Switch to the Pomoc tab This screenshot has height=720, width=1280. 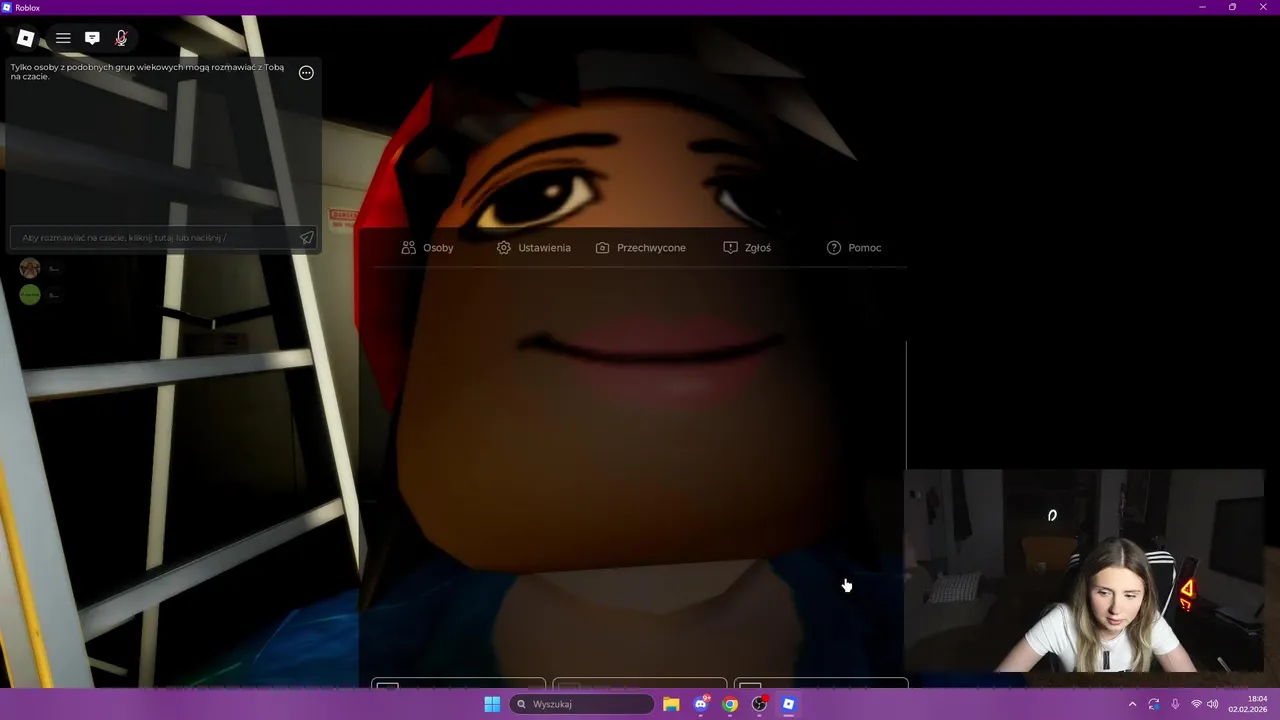pos(854,248)
